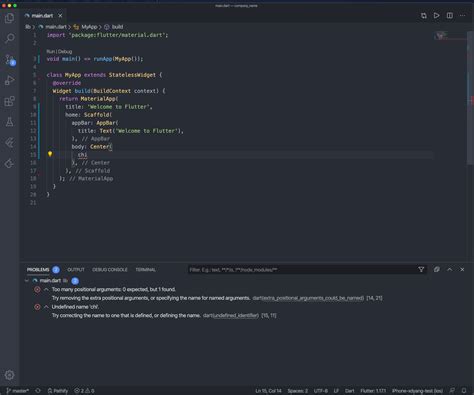
Task: Open the Testing flask view
Action: [x=10, y=122]
